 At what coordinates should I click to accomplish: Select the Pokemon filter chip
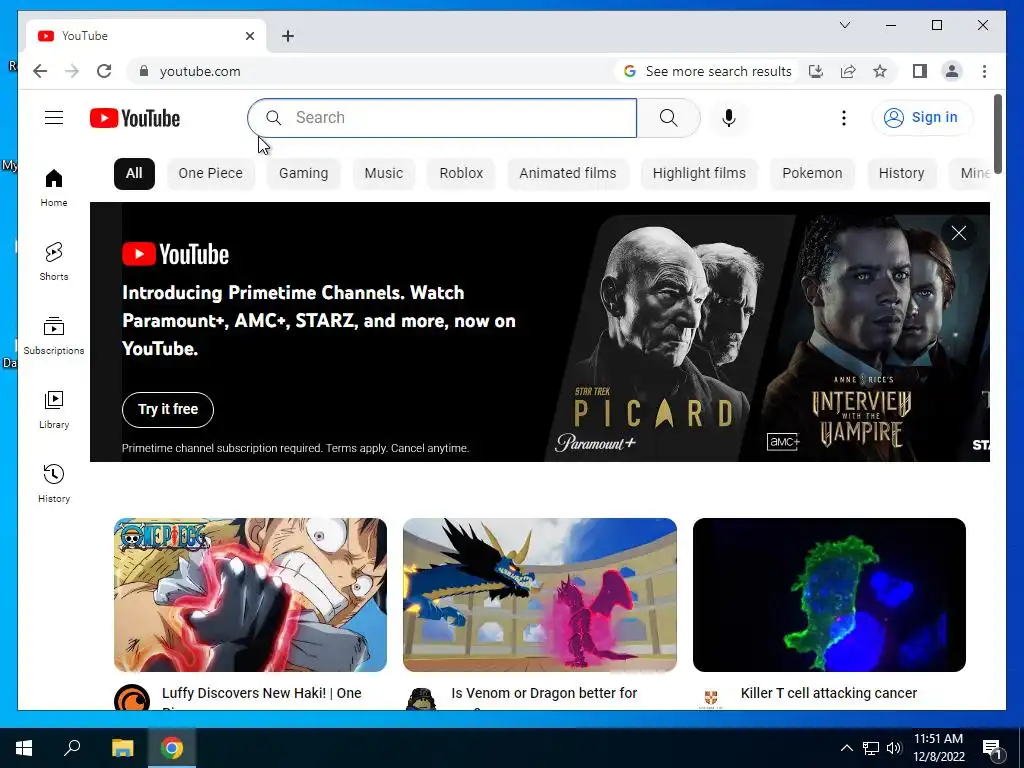(812, 174)
